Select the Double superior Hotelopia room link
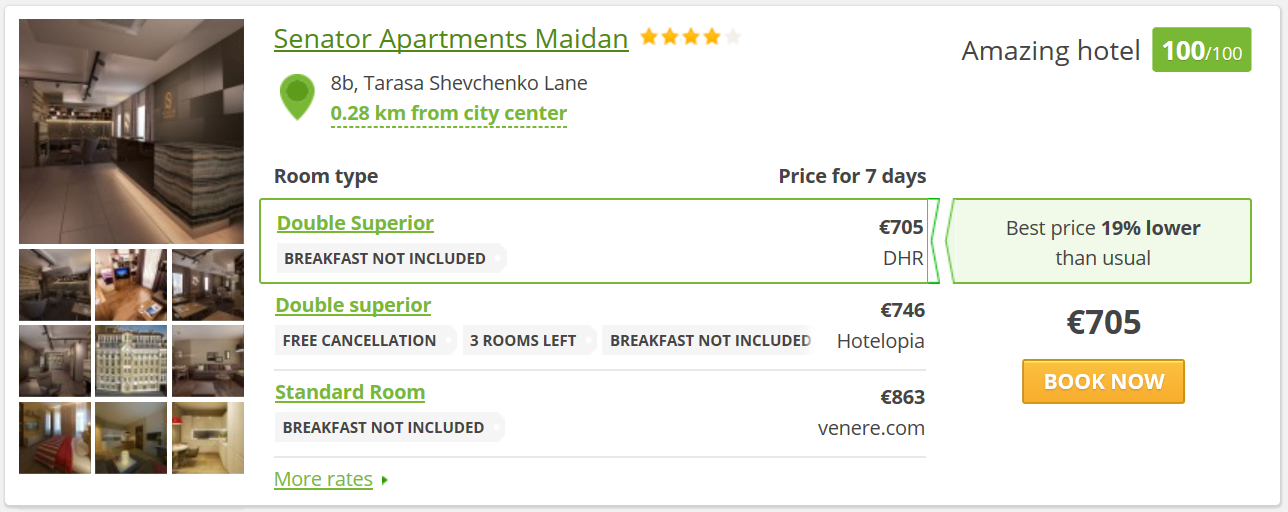Viewport: 1288px width, 512px height. (353, 305)
